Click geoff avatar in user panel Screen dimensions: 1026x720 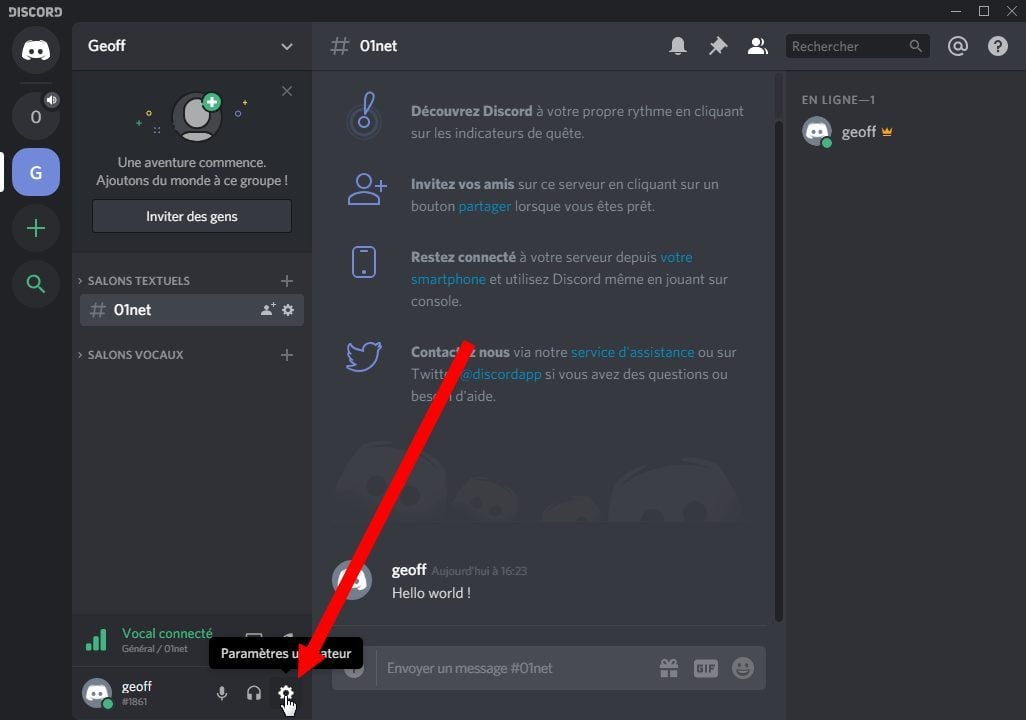(x=97, y=693)
